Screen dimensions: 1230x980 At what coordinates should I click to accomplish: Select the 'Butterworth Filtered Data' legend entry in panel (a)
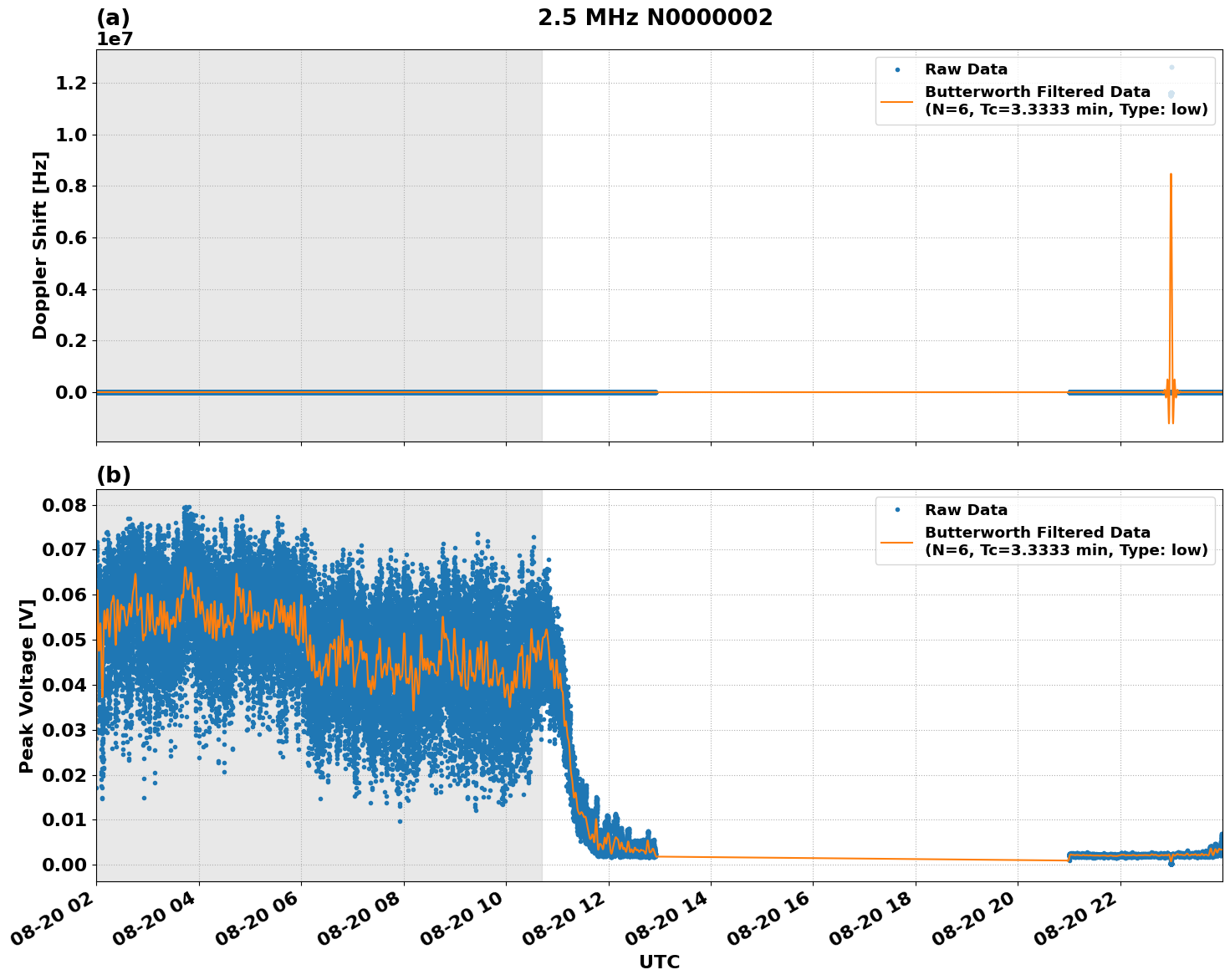point(1037,94)
